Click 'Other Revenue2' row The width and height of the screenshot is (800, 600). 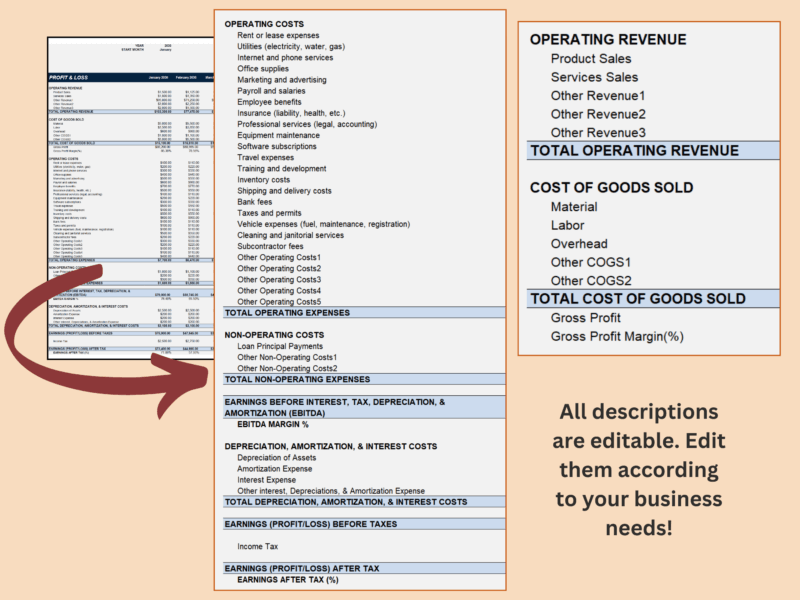pos(598,114)
